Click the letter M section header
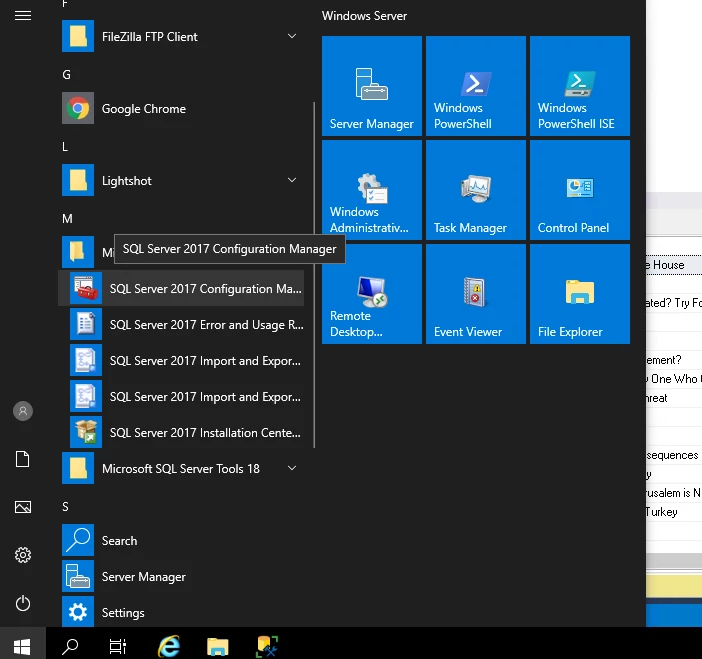Viewport: 702px width, 659px height. [67, 219]
